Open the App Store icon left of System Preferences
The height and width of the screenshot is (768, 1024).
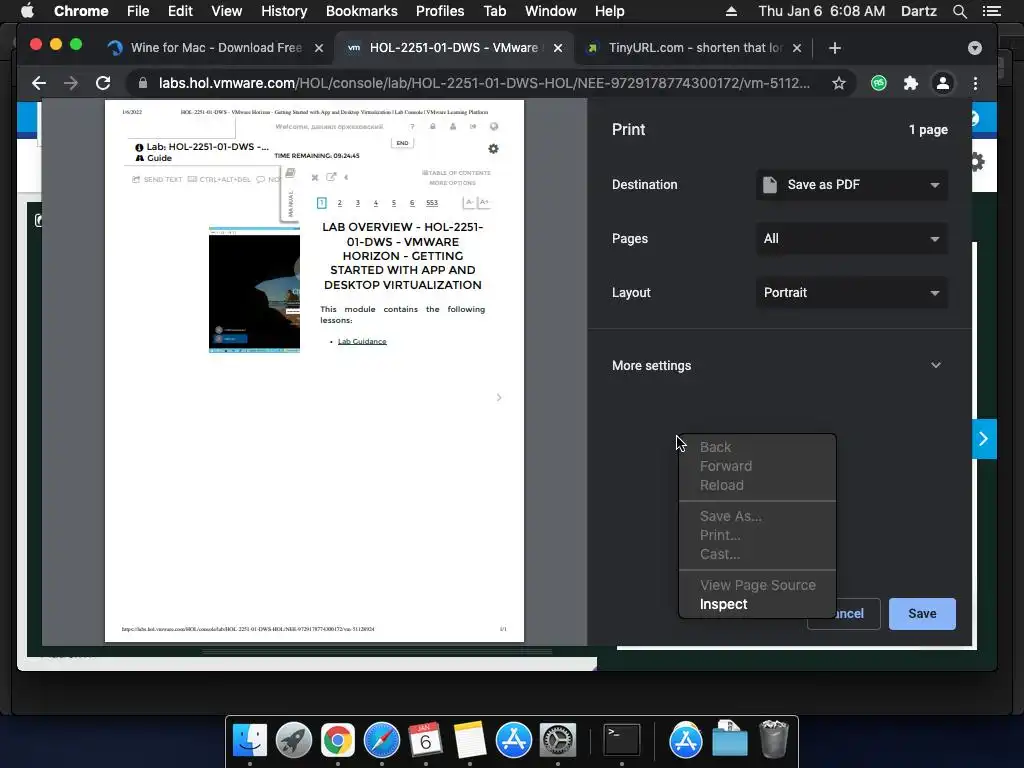click(514, 741)
